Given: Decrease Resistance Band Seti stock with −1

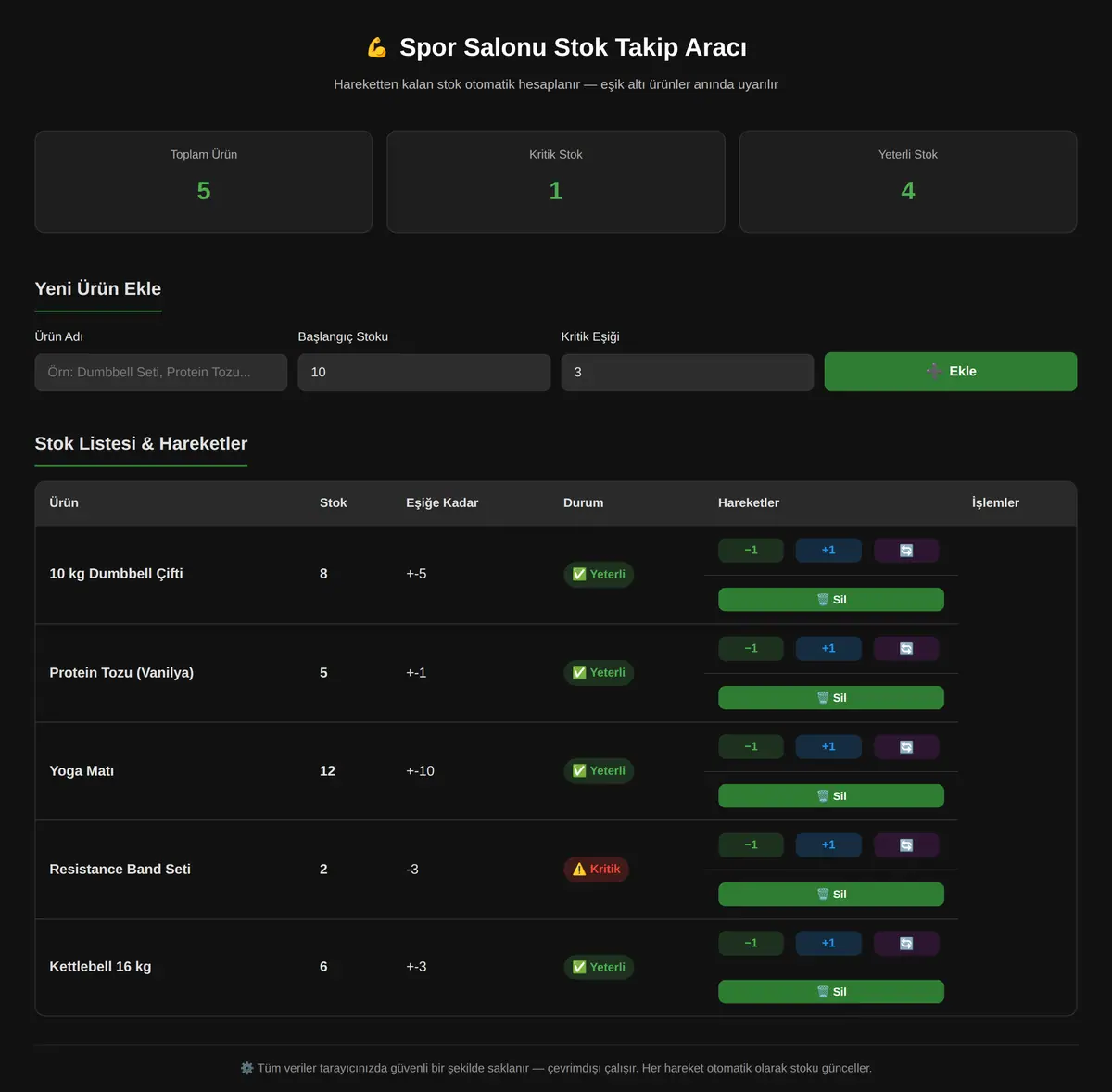Looking at the screenshot, I should [x=751, y=845].
